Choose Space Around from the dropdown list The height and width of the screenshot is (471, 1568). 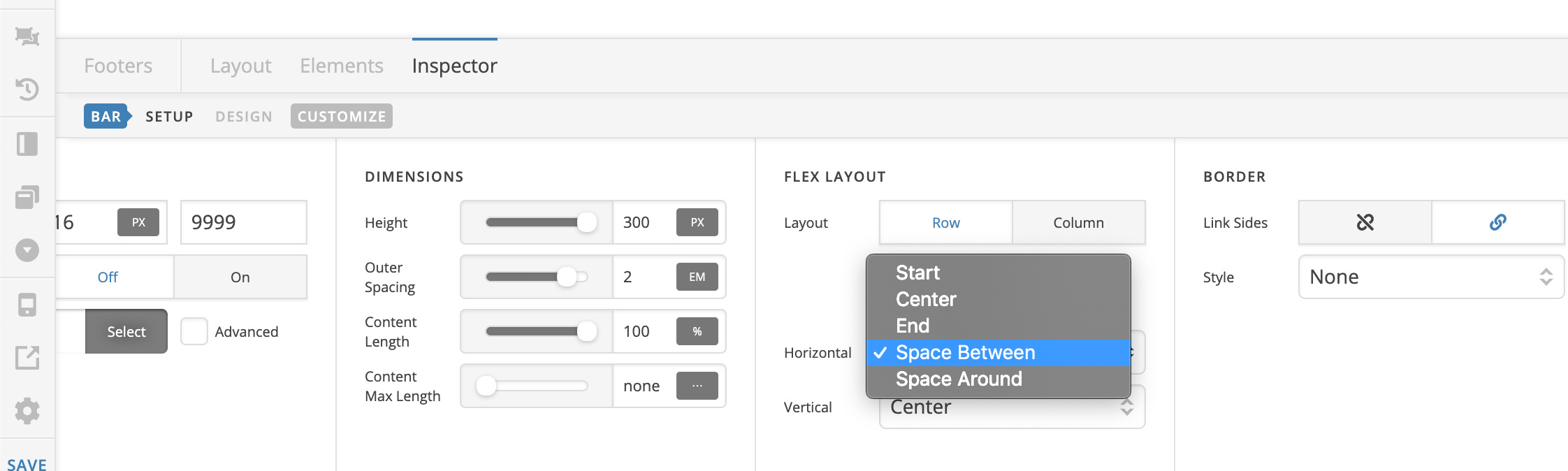click(x=959, y=379)
